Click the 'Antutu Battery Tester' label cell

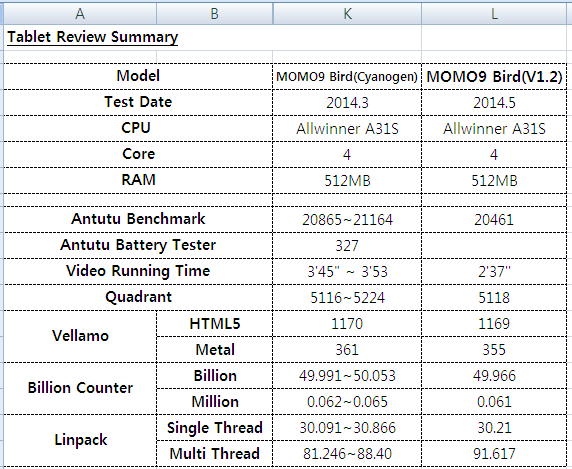tap(138, 245)
